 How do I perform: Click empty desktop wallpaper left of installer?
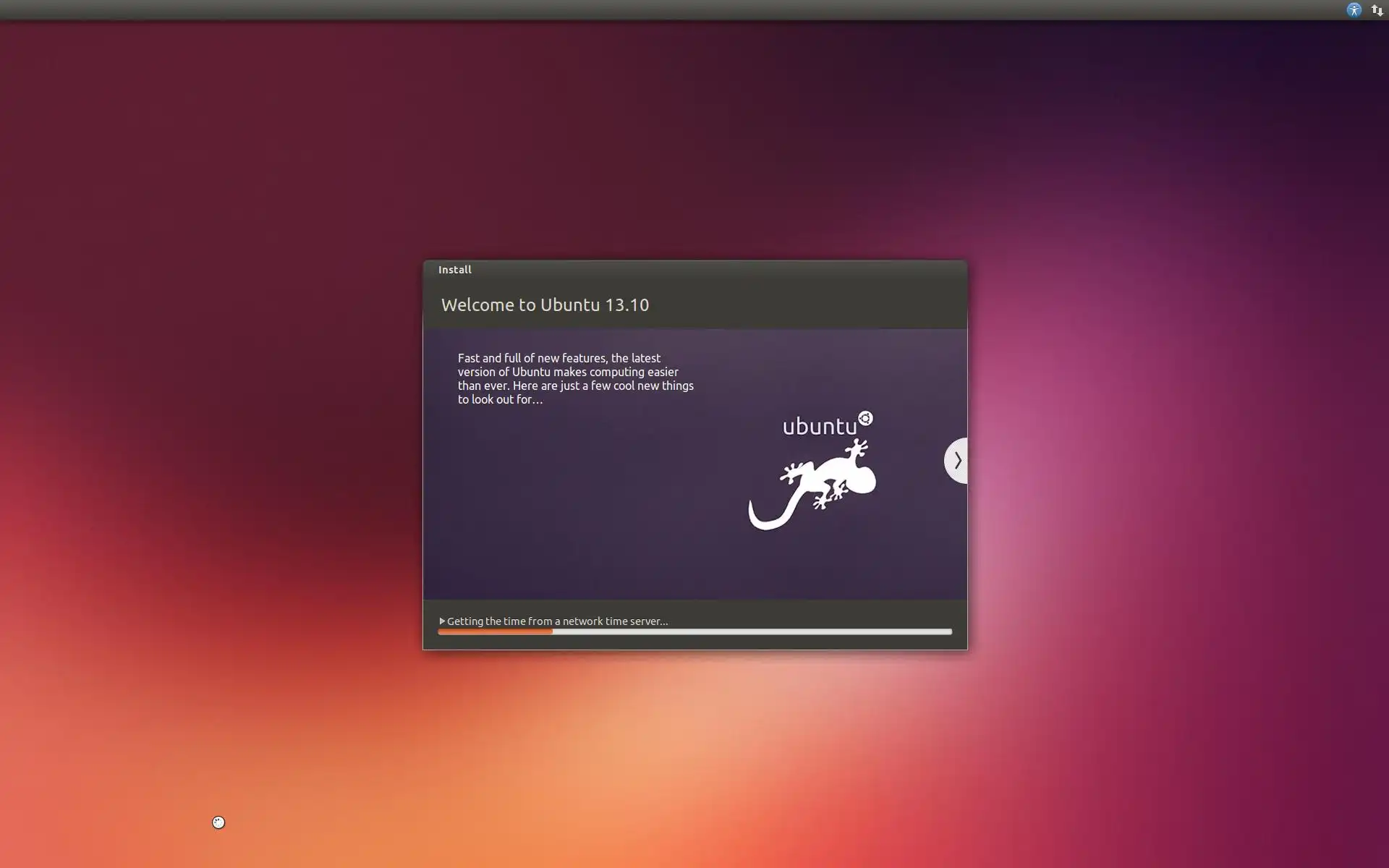[x=217, y=434]
